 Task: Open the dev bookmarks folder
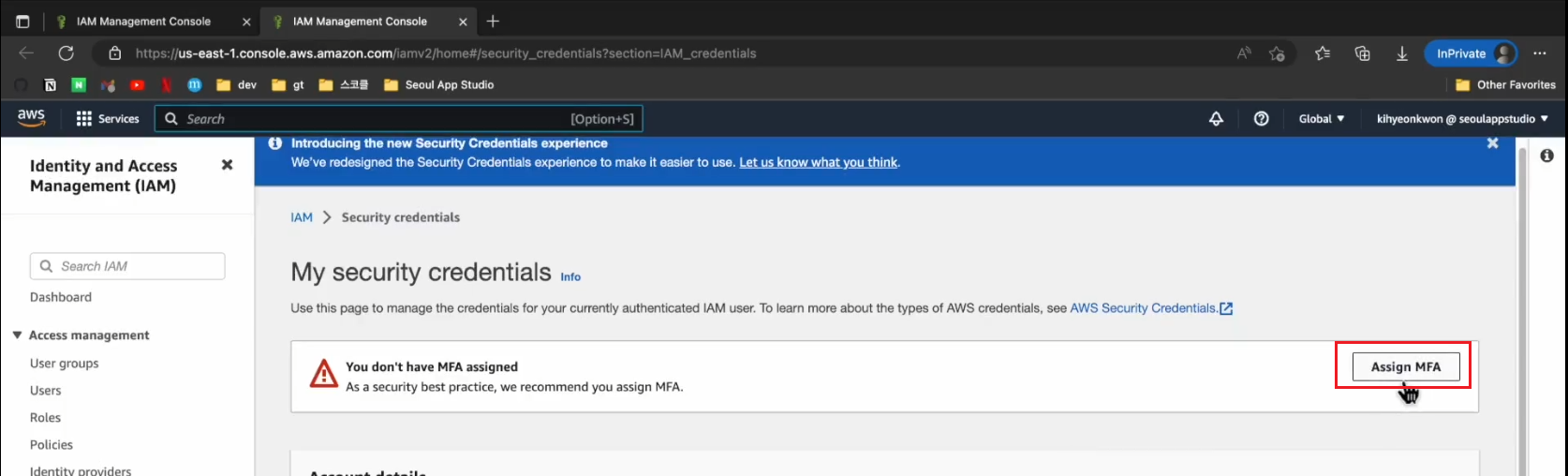(236, 84)
